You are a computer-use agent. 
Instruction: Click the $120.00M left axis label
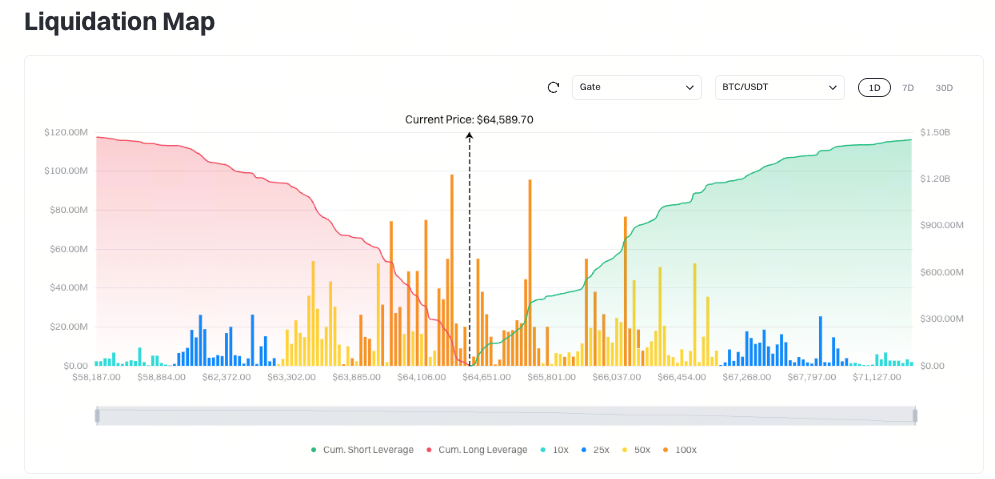click(66, 133)
